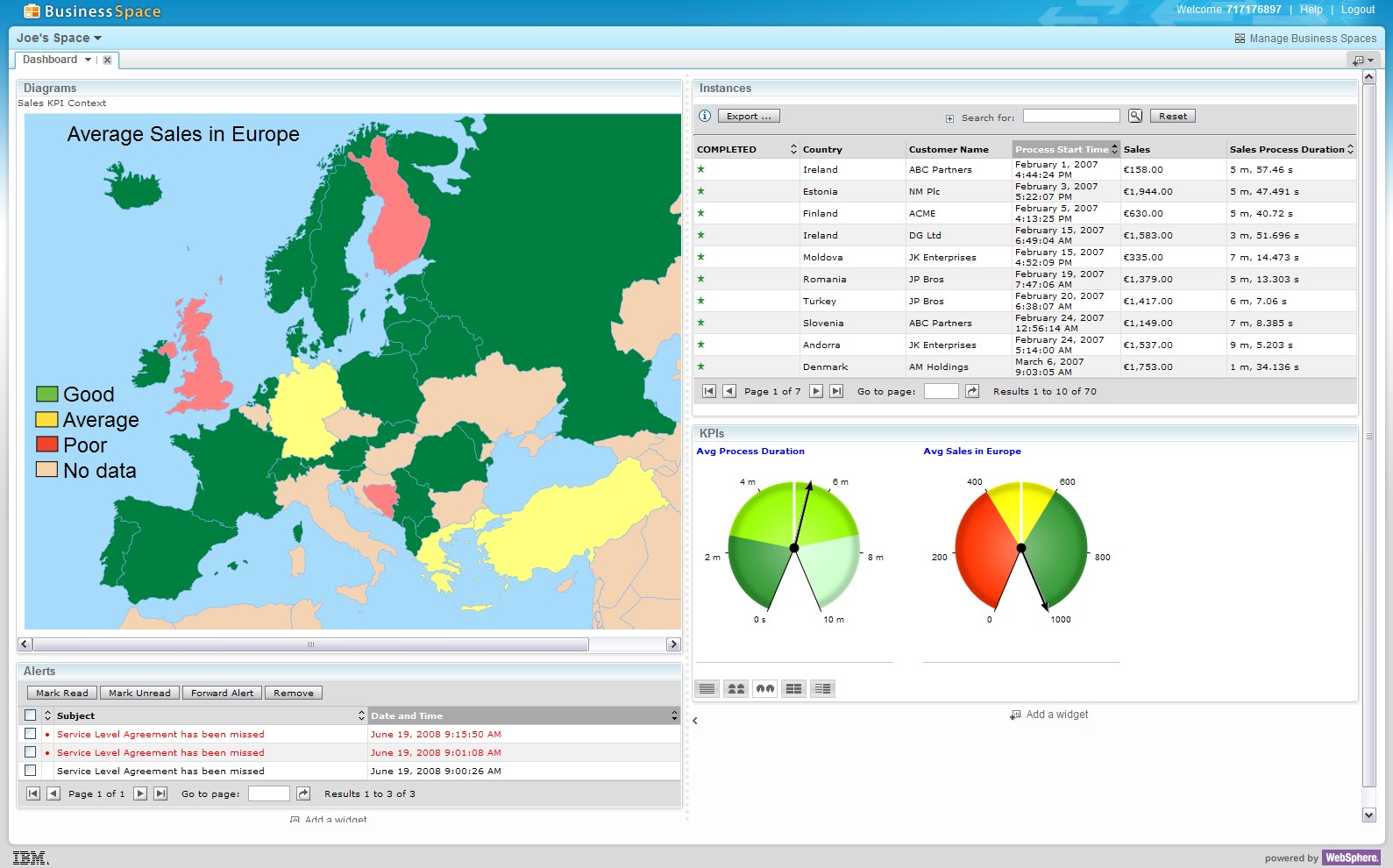The height and width of the screenshot is (868, 1393).
Task: Open the Dashboard tab dropdown arrow
Action: coord(88,60)
